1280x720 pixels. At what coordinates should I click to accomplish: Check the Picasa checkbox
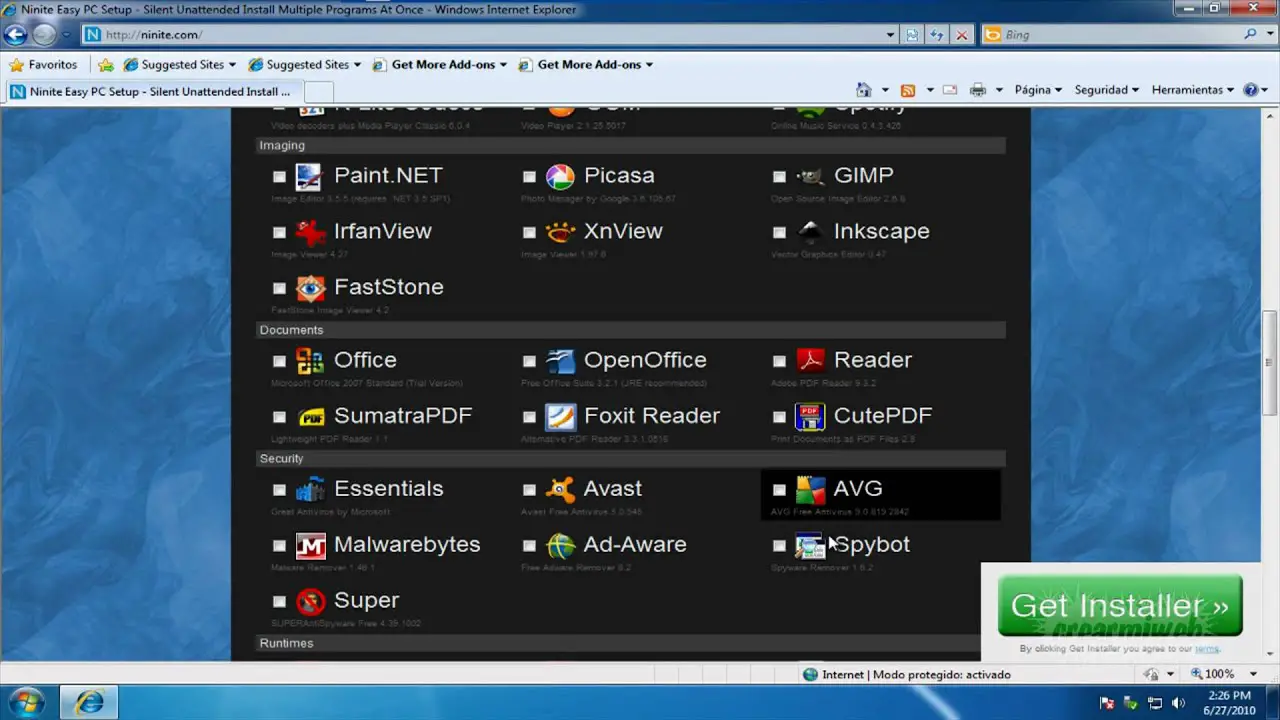[529, 177]
